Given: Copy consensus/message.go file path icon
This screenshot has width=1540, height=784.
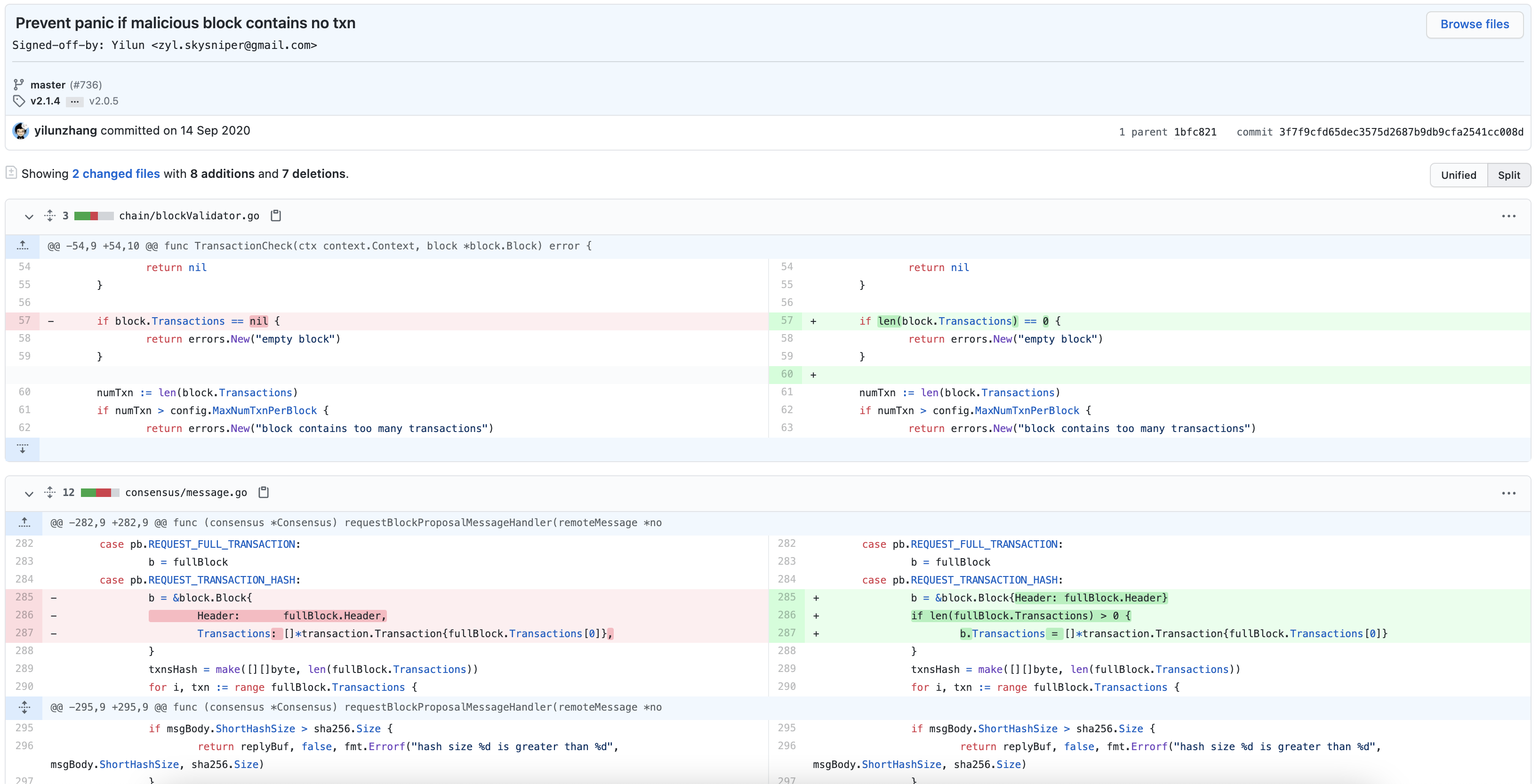Looking at the screenshot, I should [264, 492].
